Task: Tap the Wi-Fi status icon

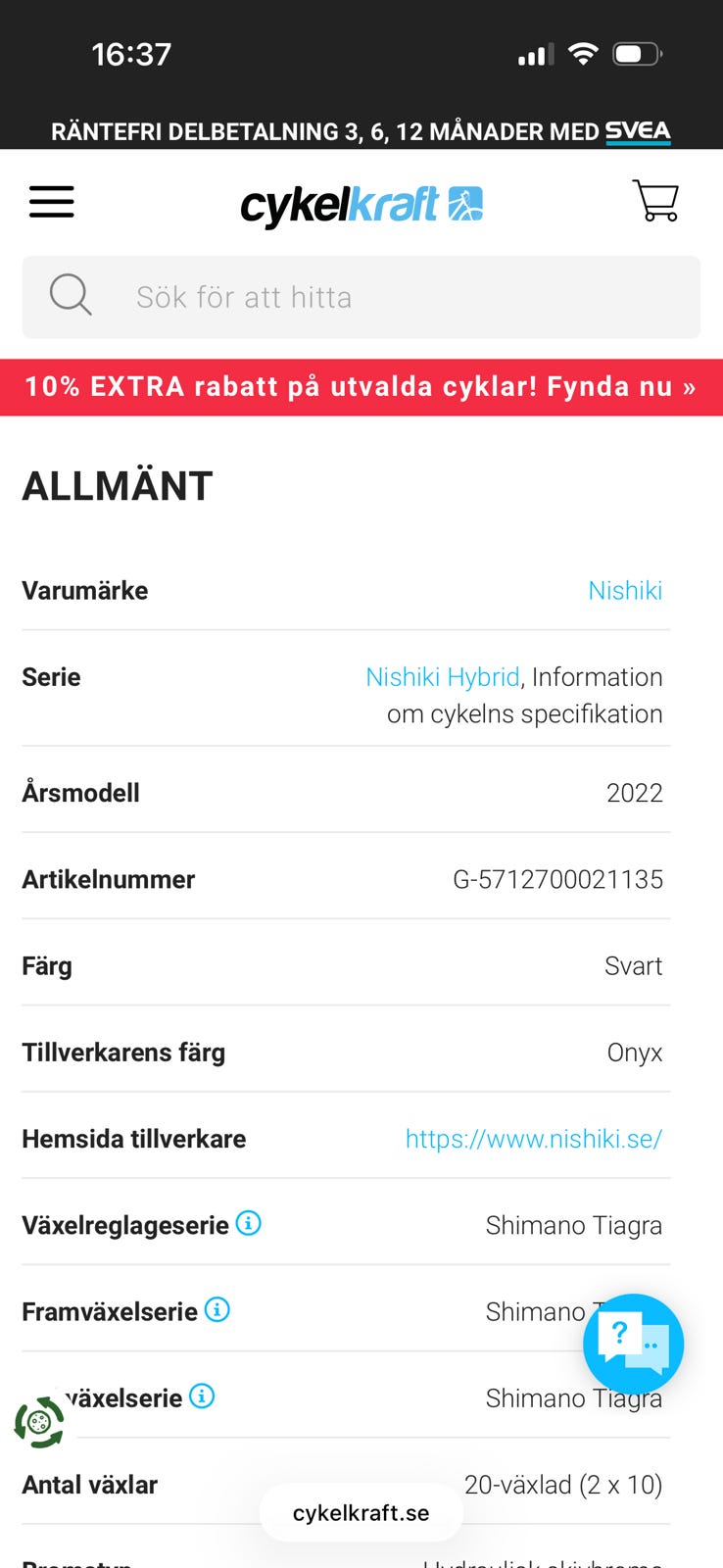Action: (583, 54)
